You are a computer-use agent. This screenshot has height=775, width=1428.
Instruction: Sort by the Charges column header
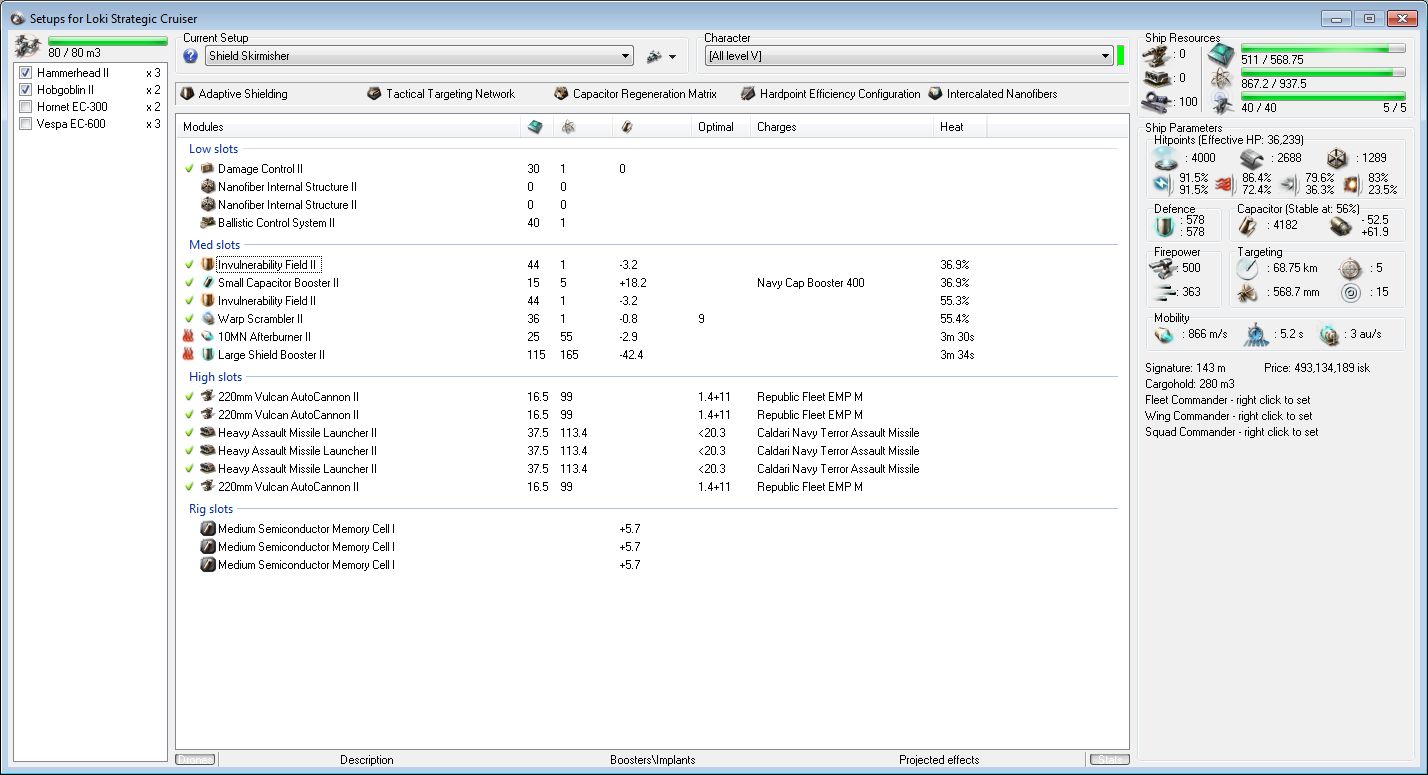click(x=842, y=127)
